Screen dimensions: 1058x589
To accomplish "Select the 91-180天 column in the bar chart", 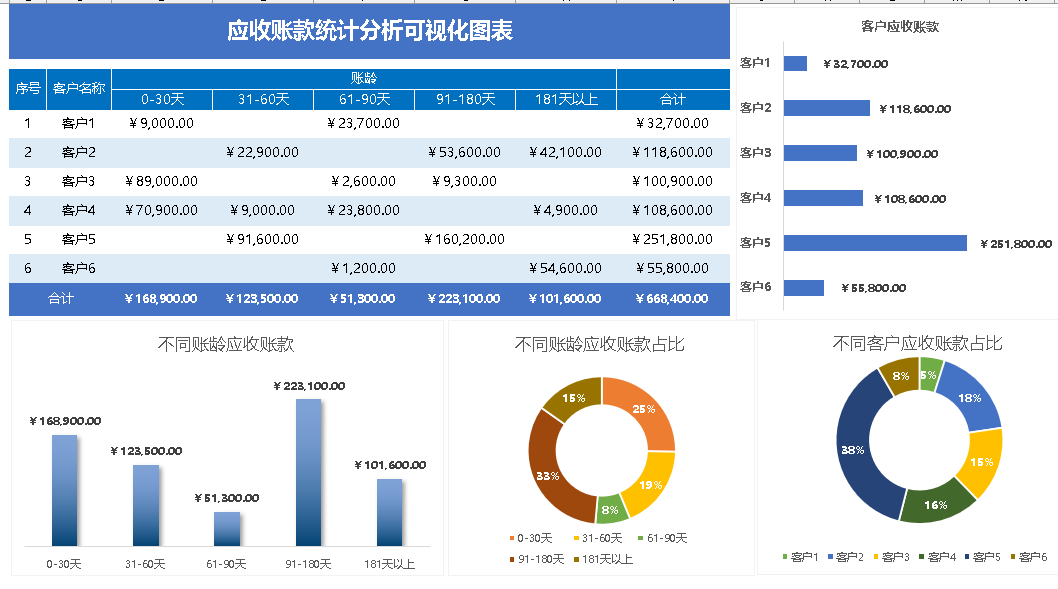I will (308, 470).
